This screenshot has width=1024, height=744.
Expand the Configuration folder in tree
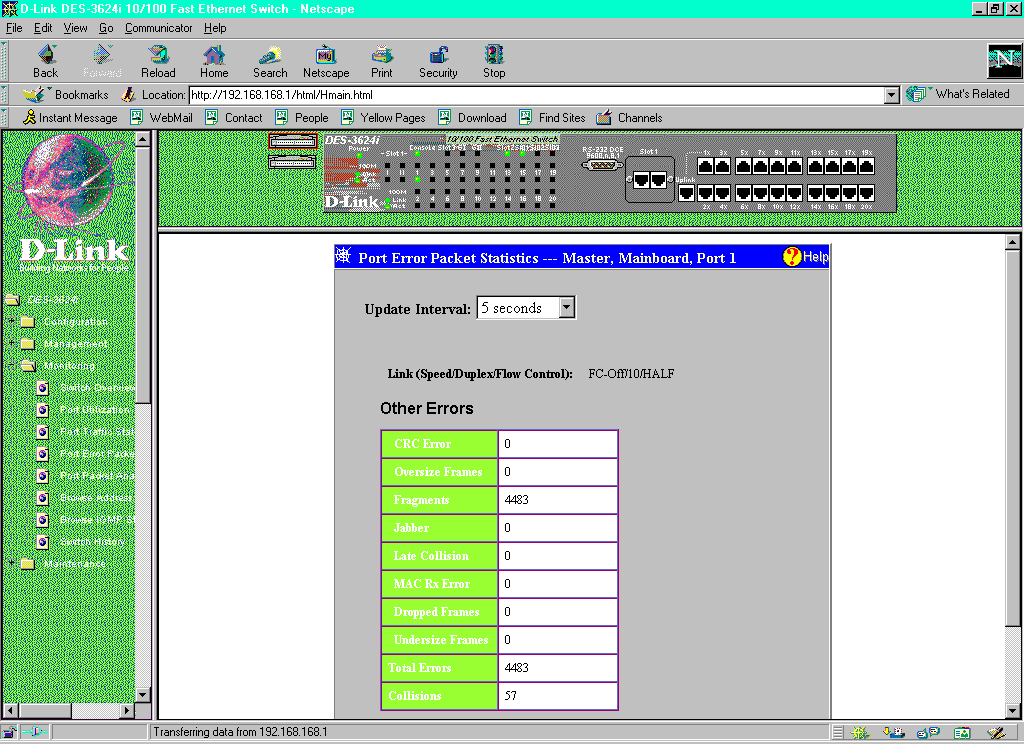click(12, 322)
